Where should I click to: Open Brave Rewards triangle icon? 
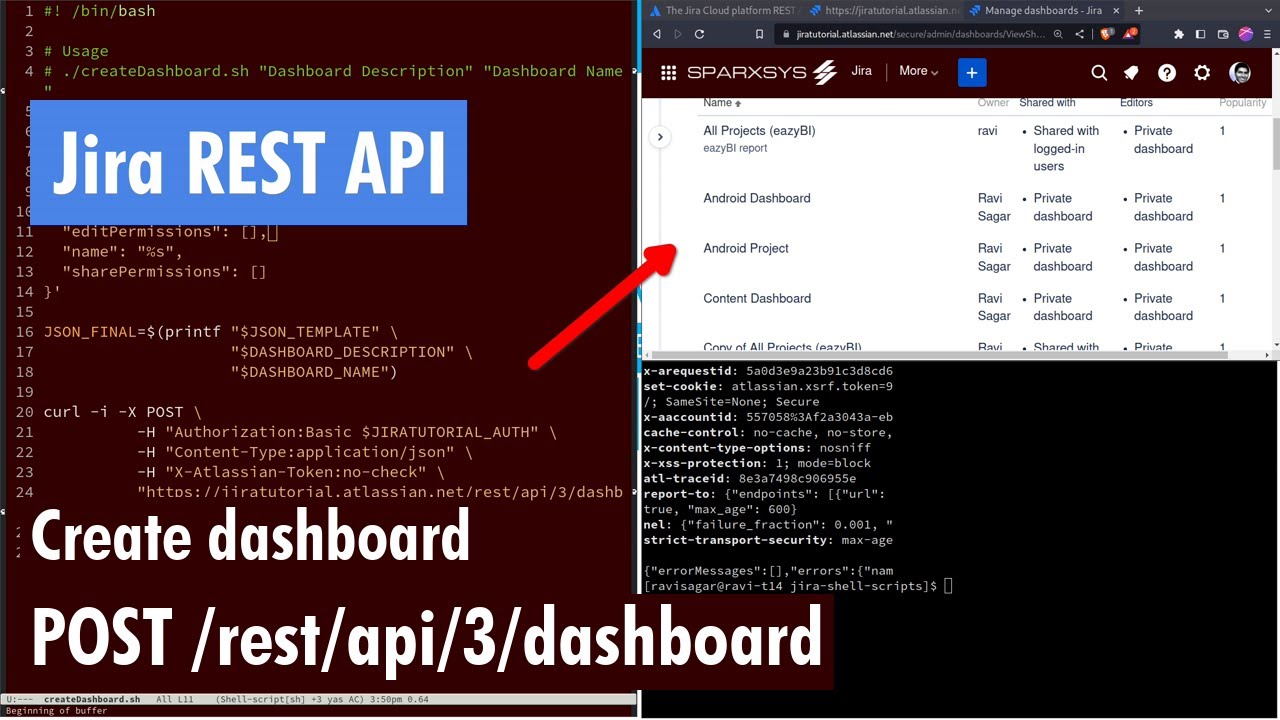(1129, 34)
